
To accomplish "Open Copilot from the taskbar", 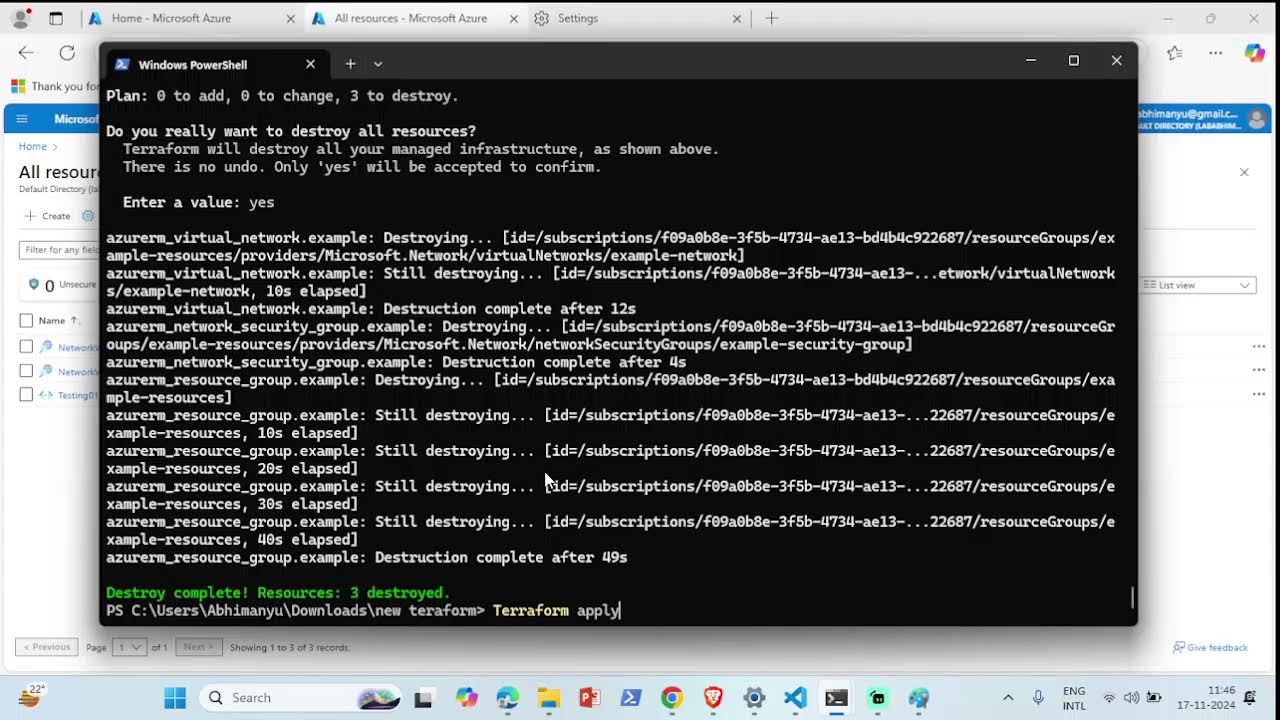I will 466,698.
